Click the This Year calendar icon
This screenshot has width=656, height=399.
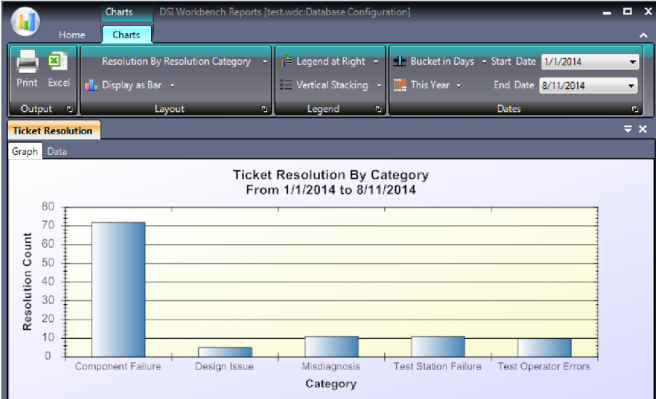400,85
